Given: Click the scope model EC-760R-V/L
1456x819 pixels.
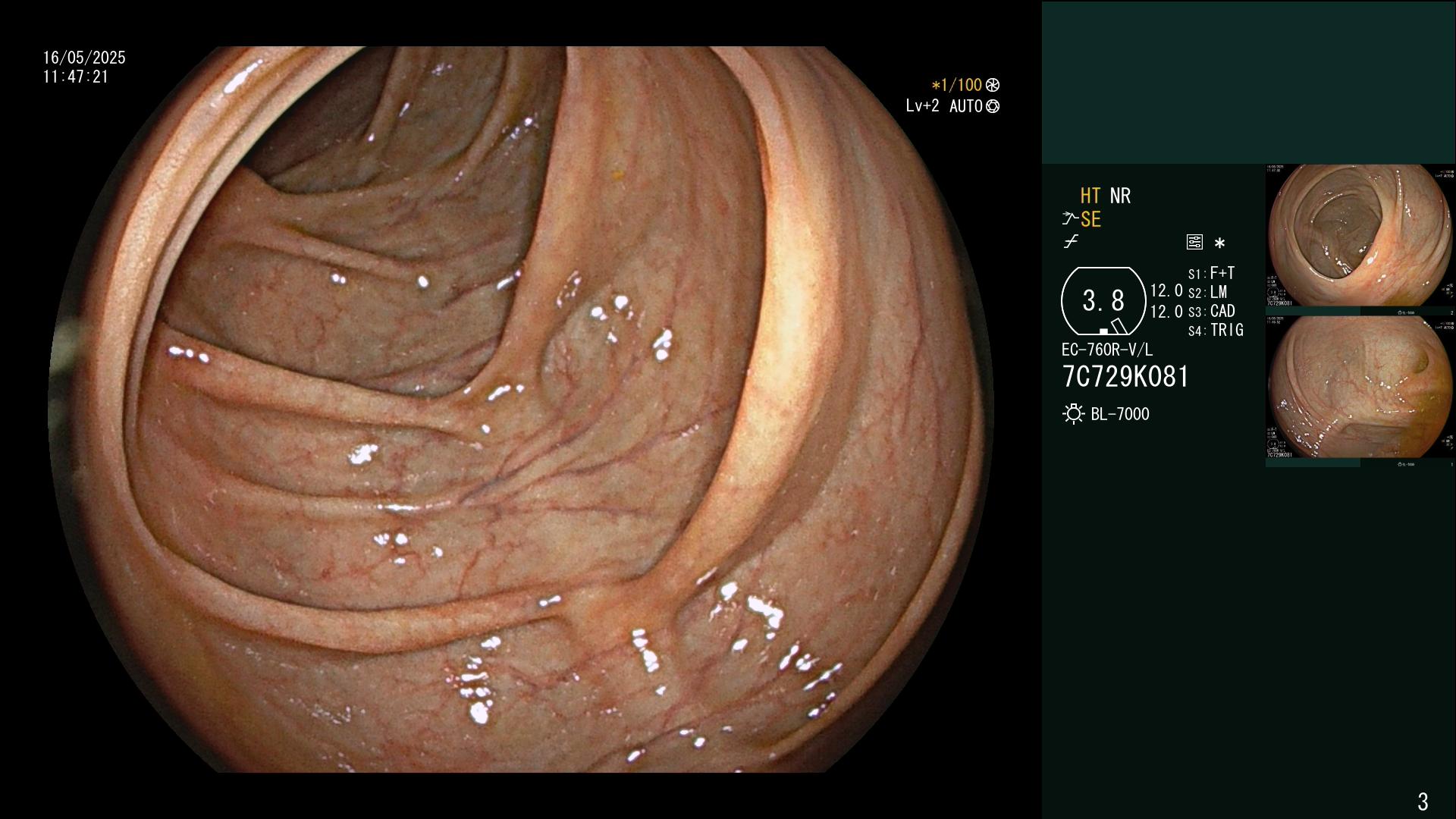Looking at the screenshot, I should [1107, 350].
